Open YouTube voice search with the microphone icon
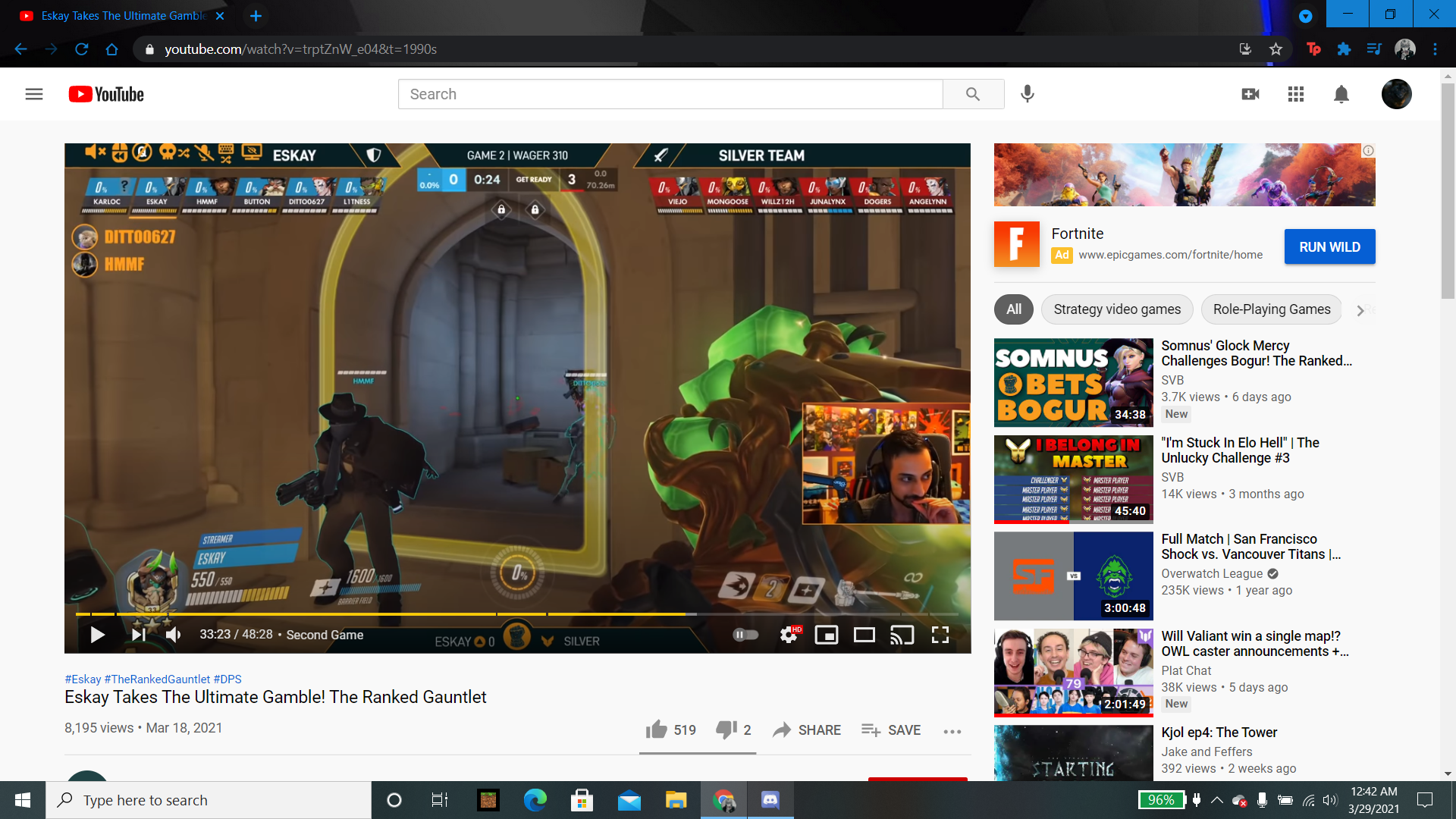1456x819 pixels. pyautogui.click(x=1028, y=94)
